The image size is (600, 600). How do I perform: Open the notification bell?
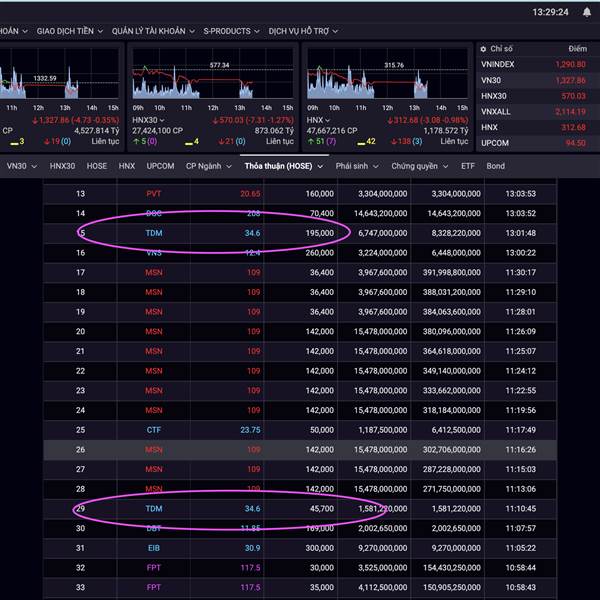click(x=587, y=12)
